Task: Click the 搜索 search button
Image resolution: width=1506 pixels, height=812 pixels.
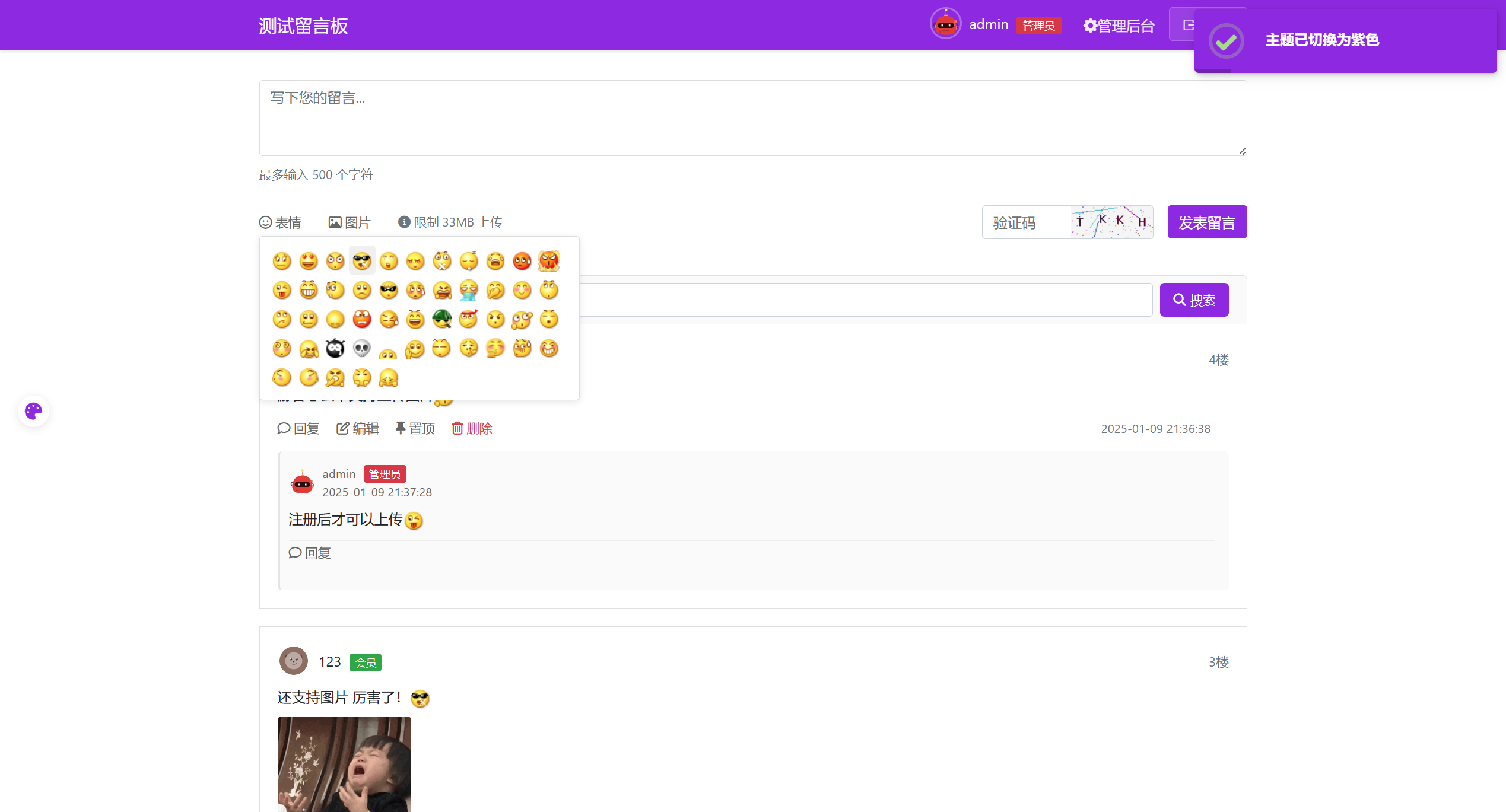Action: 1194,300
